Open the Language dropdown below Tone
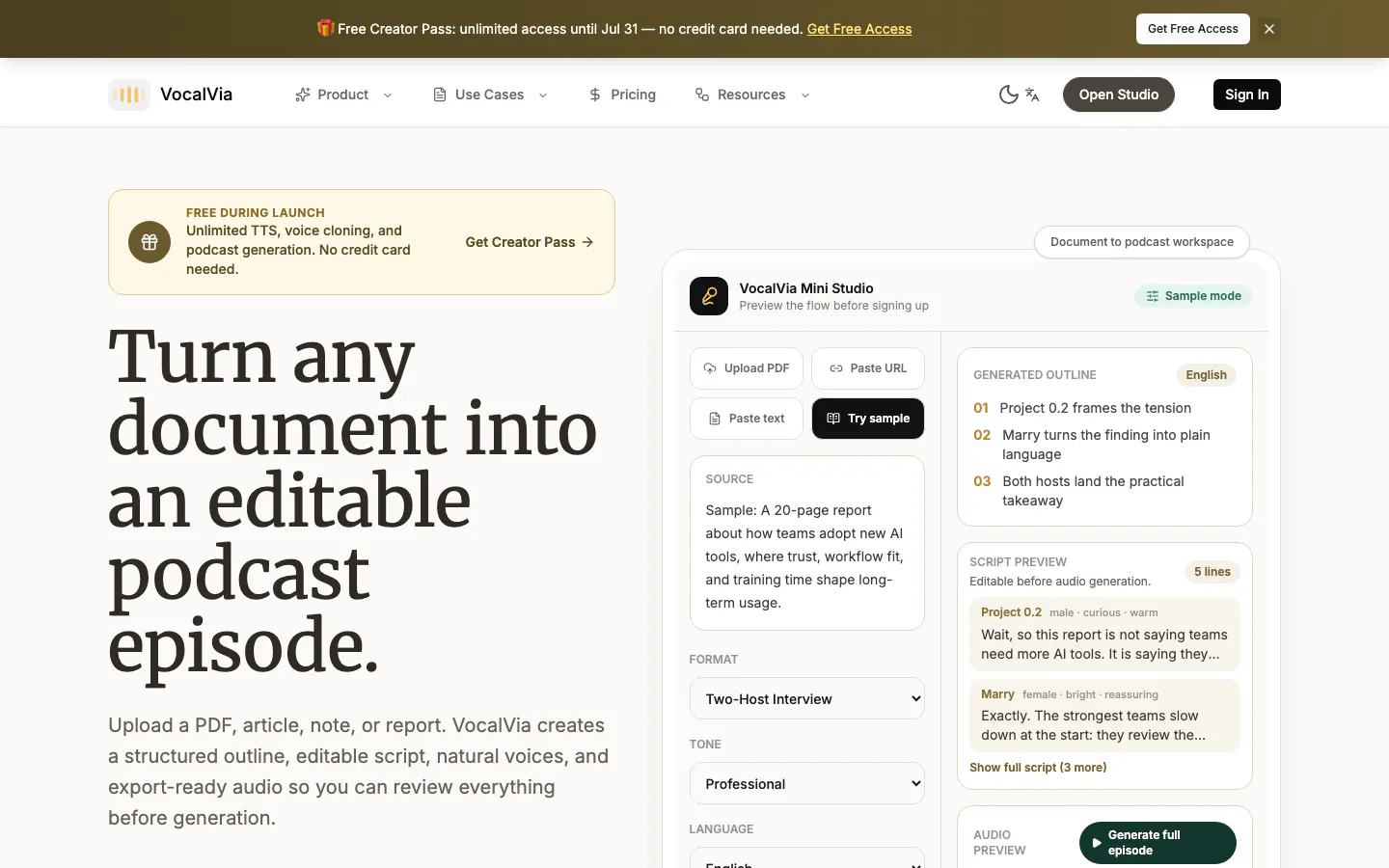The image size is (1389, 868). click(x=807, y=858)
